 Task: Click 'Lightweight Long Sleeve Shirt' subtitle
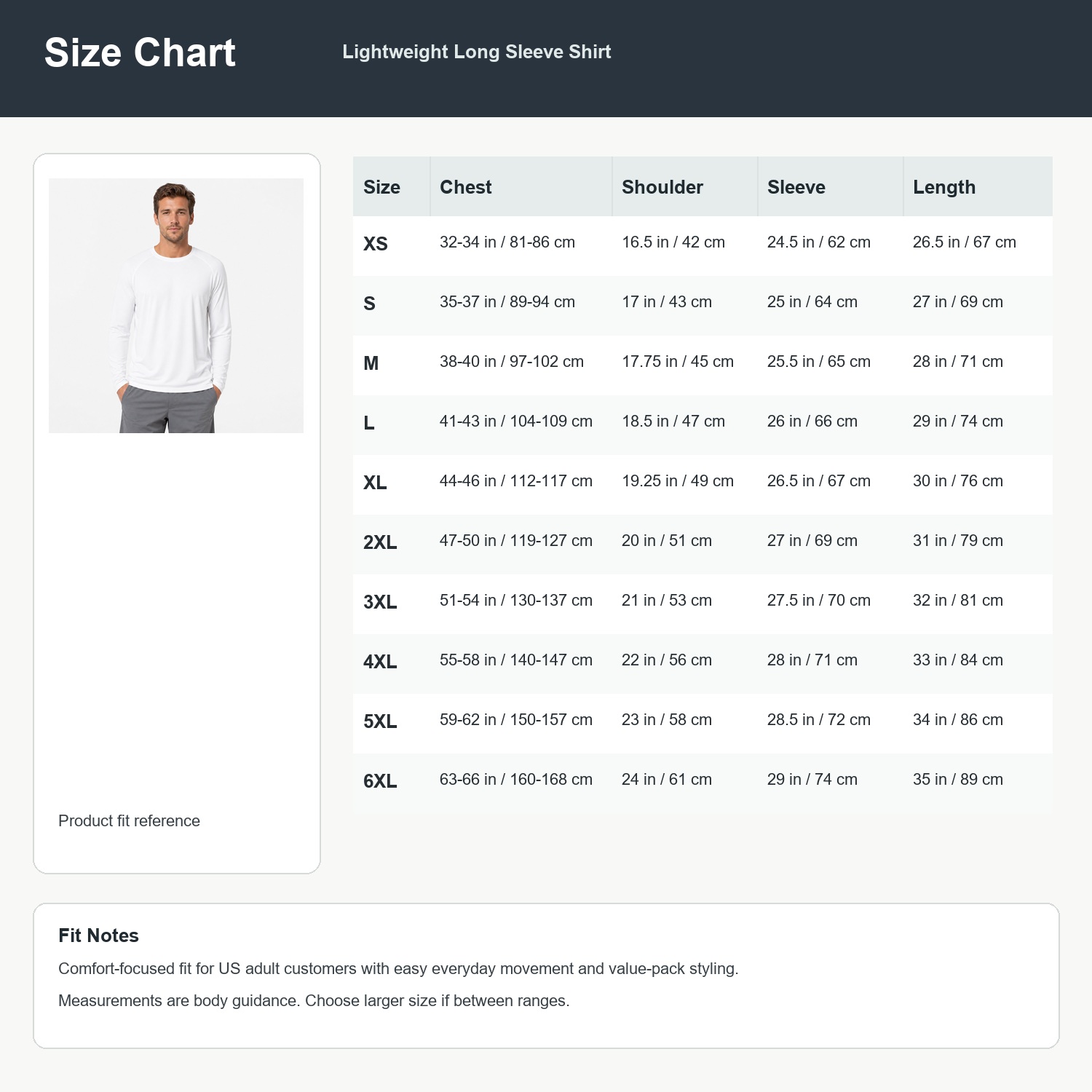(477, 52)
